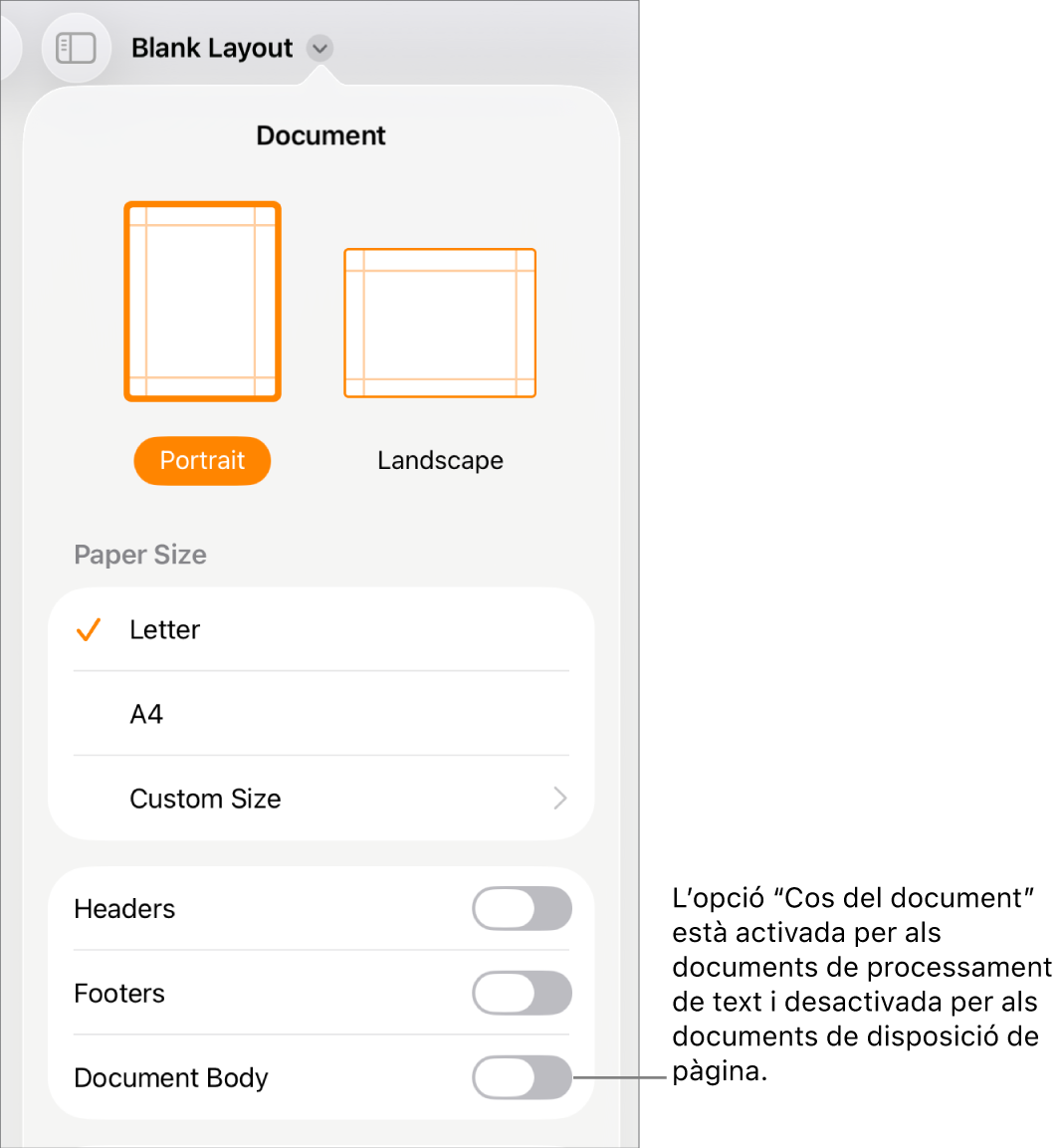Click the orange checkmark beside Letter
1063x1148 pixels.
click(89, 629)
